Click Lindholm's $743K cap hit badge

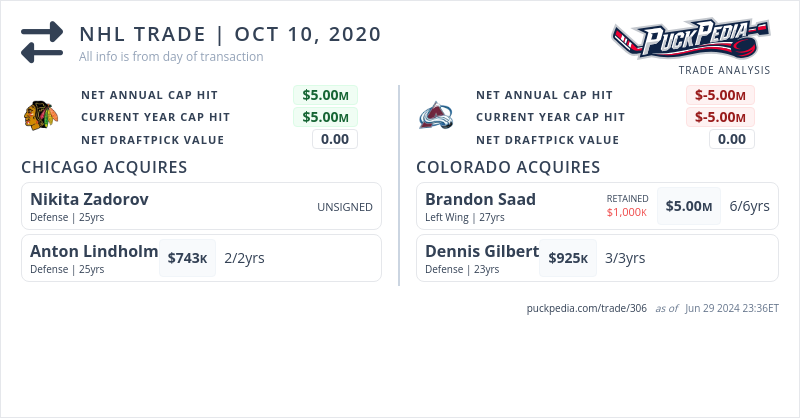click(x=187, y=258)
